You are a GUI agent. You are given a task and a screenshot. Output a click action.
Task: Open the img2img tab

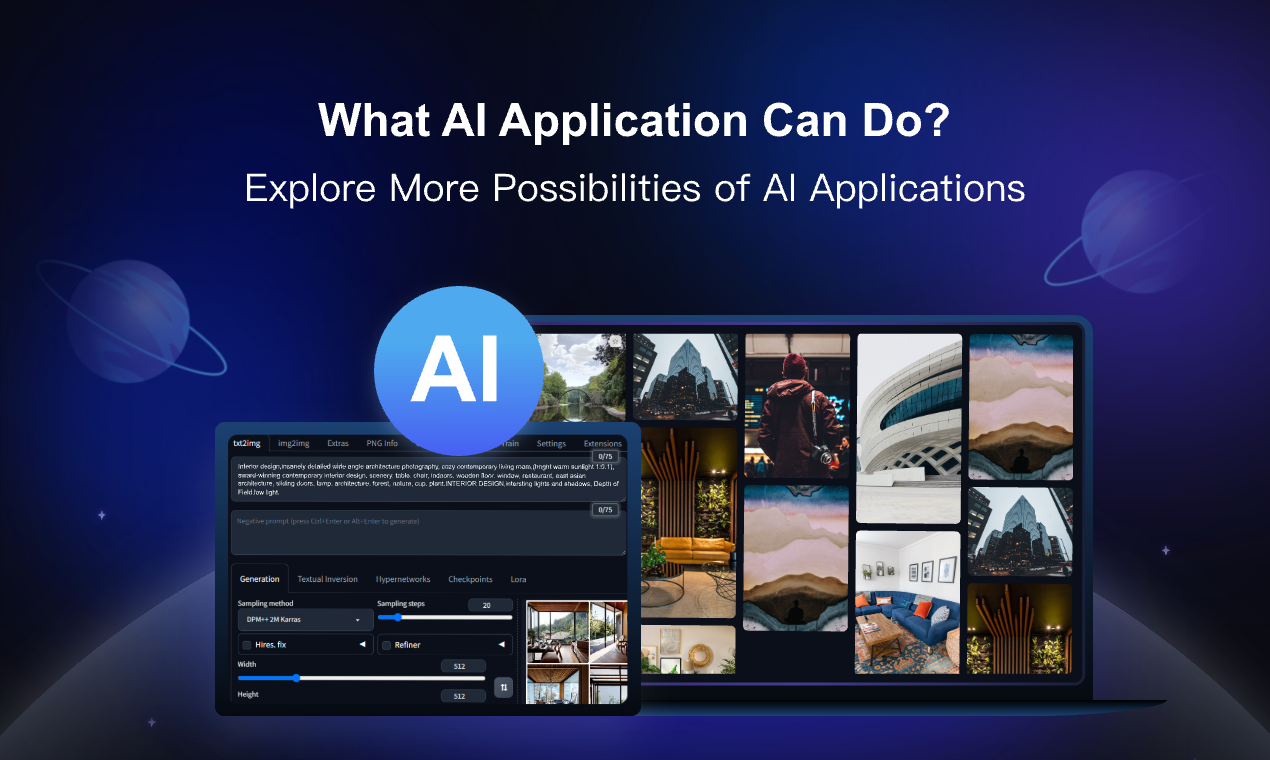click(293, 443)
